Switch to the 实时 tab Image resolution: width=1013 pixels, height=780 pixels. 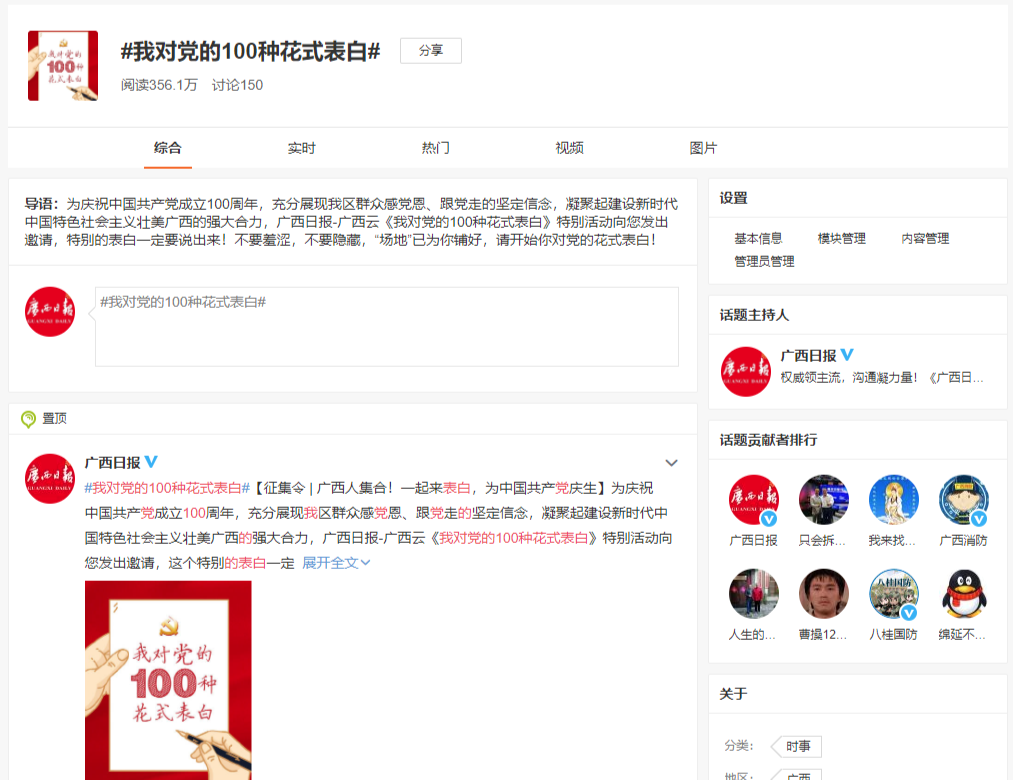(x=302, y=148)
